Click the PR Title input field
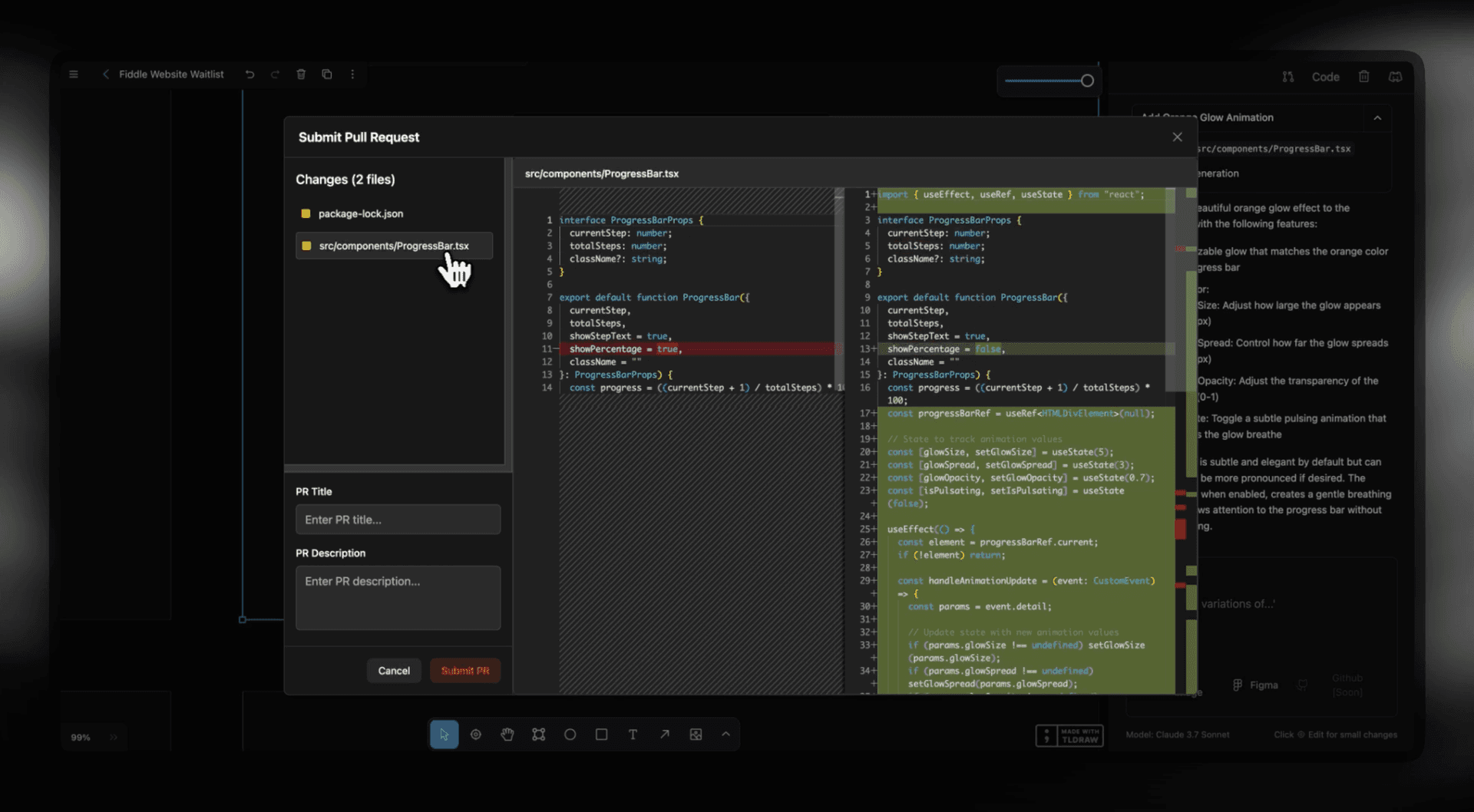1474x812 pixels. point(397,519)
